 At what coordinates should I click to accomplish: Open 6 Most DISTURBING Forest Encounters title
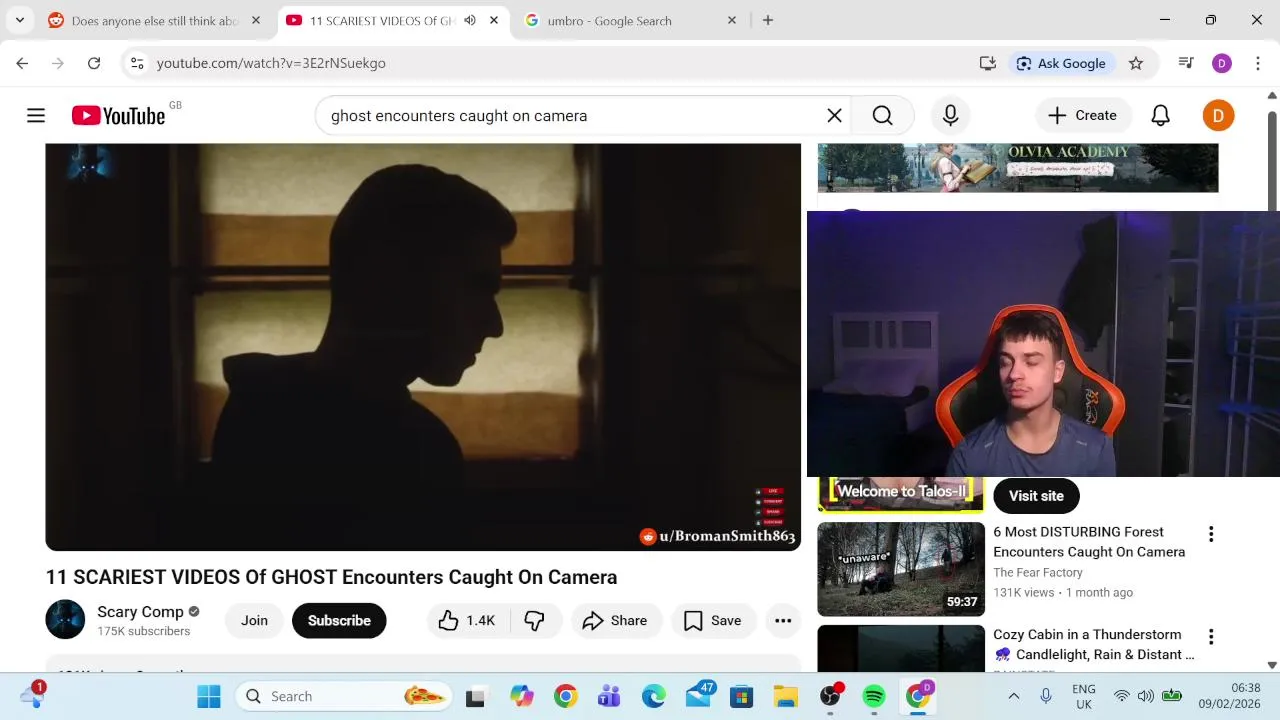pyautogui.click(x=1089, y=542)
